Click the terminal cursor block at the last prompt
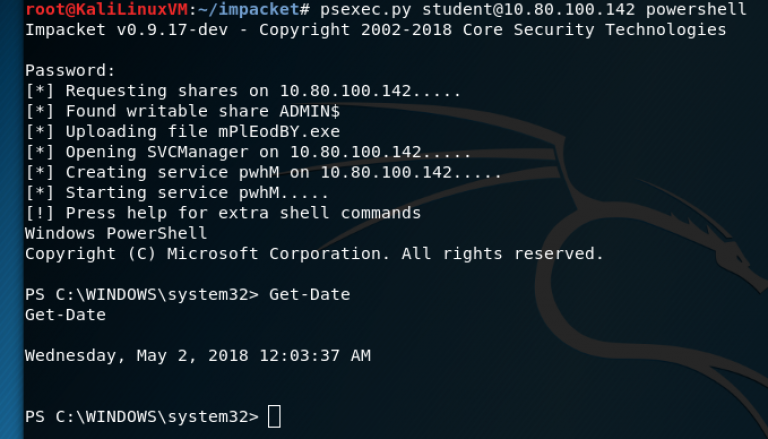This screenshot has height=439, width=768. pos(275,416)
